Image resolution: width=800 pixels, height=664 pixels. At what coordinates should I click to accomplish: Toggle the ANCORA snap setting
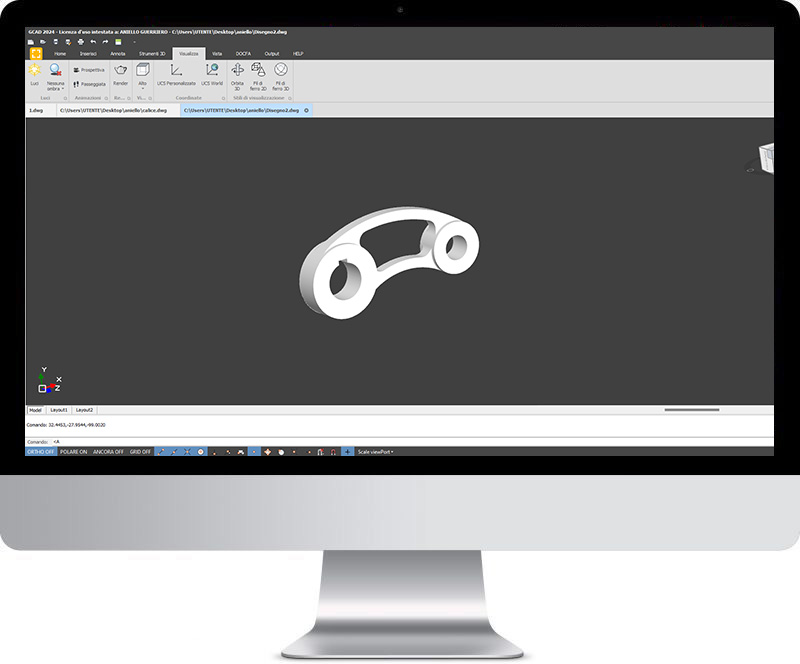(x=106, y=453)
